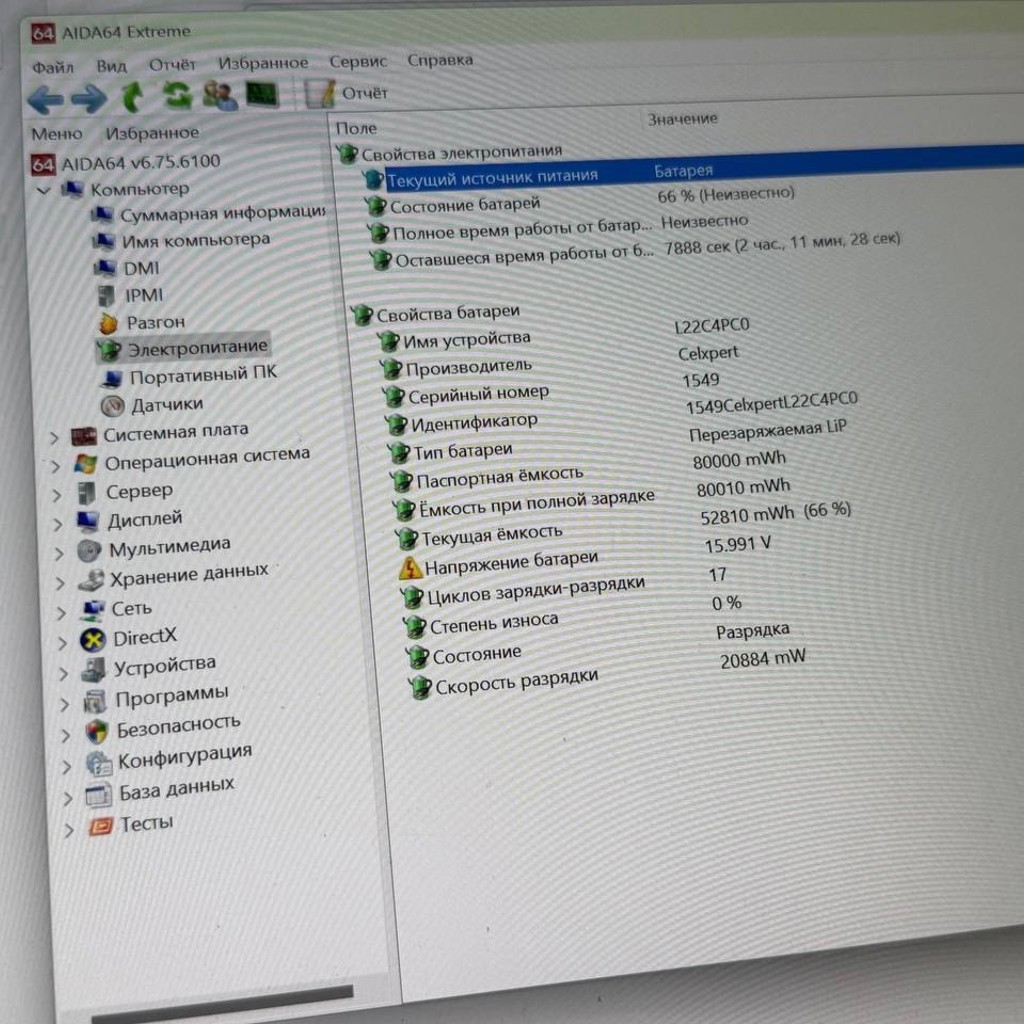The image size is (1024, 1024).
Task: Open the Сервис menu
Action: [x=358, y=61]
